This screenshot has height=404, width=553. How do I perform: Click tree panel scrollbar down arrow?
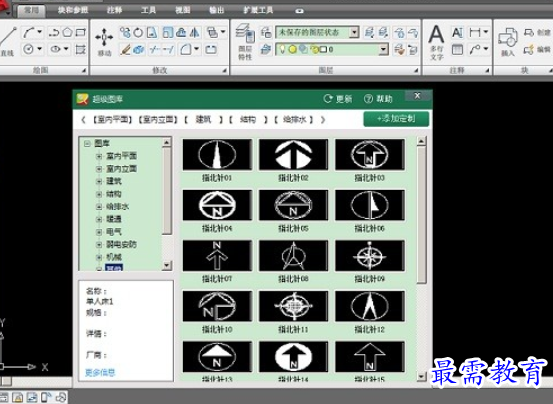coord(167,265)
